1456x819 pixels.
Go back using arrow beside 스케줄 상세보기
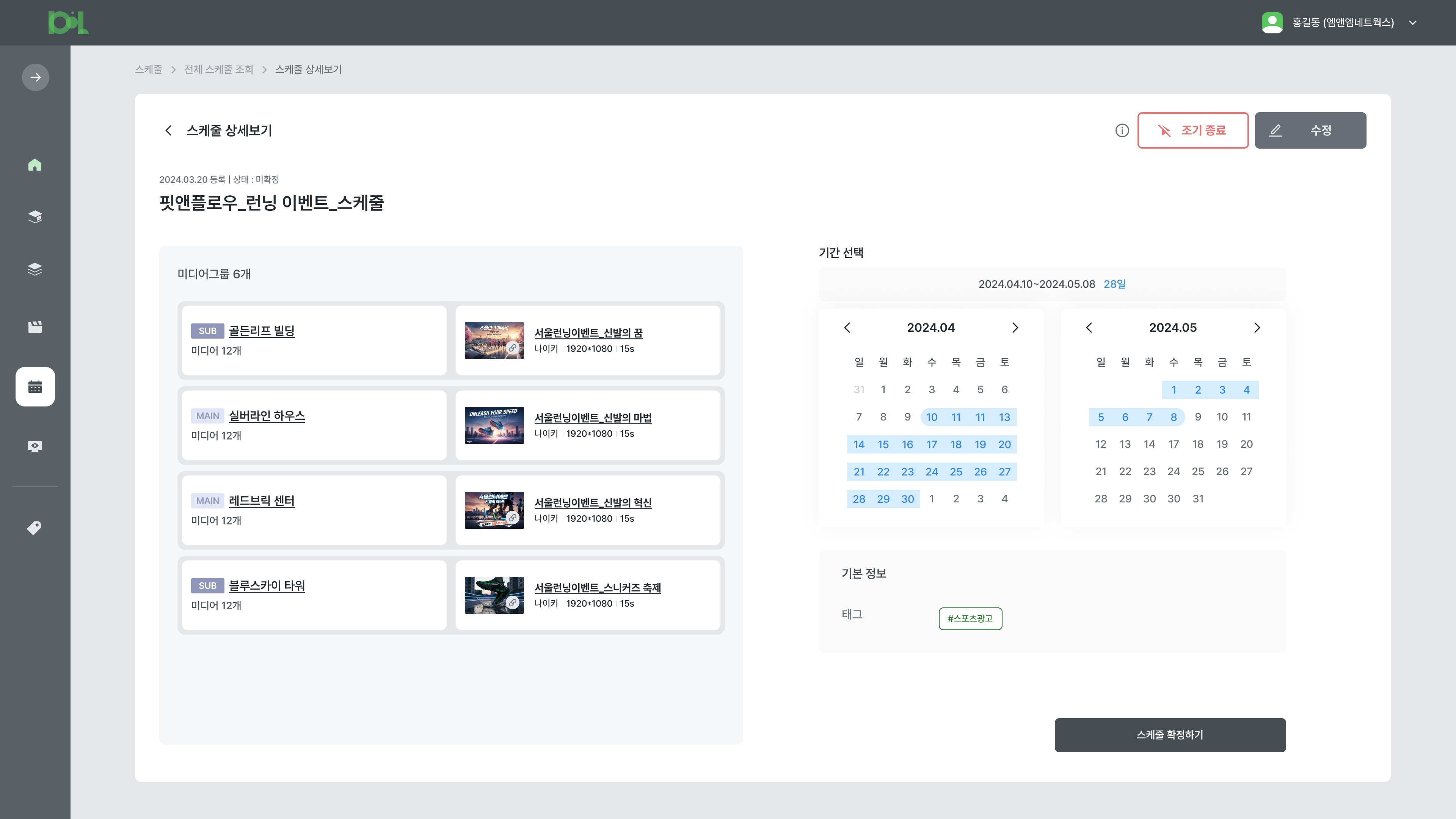168,130
